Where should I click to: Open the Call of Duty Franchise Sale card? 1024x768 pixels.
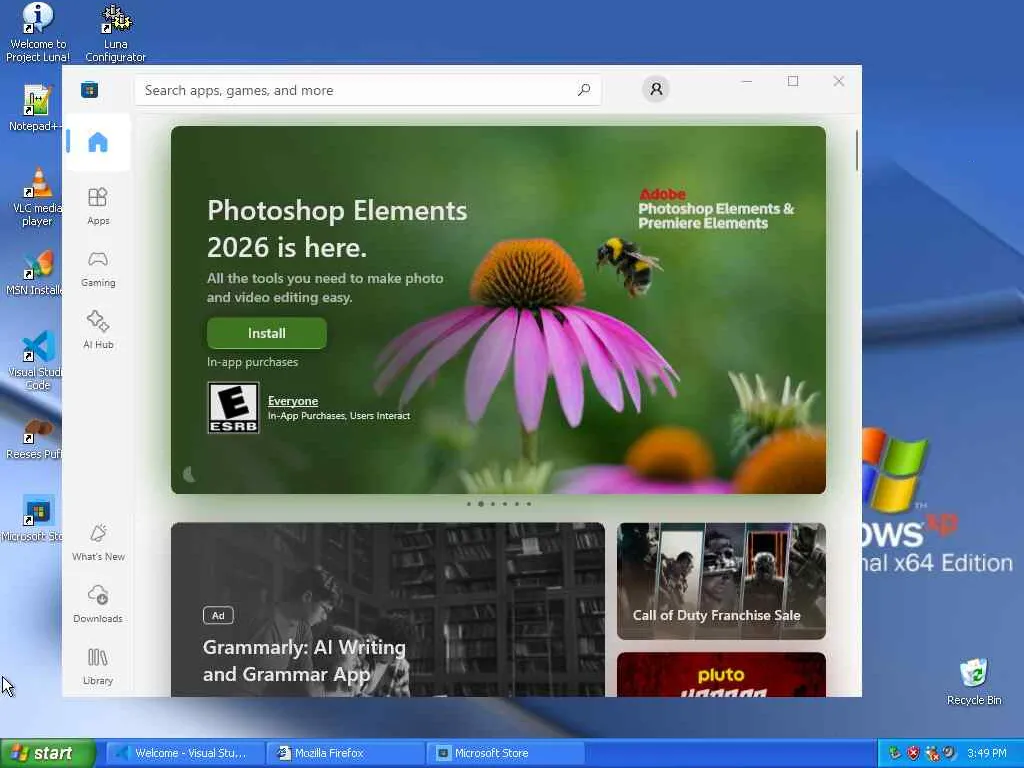pyautogui.click(x=721, y=581)
